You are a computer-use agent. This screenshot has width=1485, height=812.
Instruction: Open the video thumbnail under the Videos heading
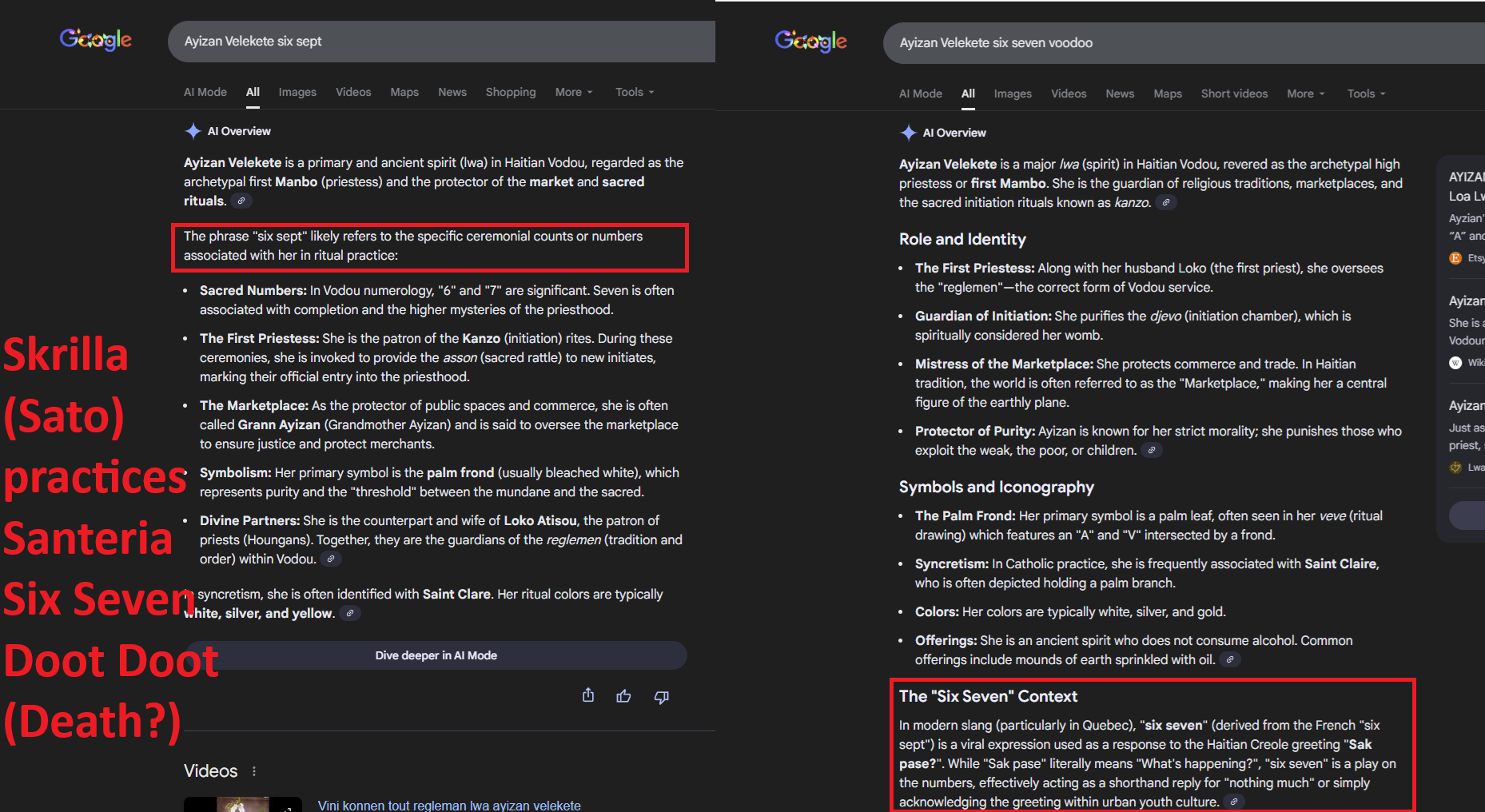coord(243,804)
